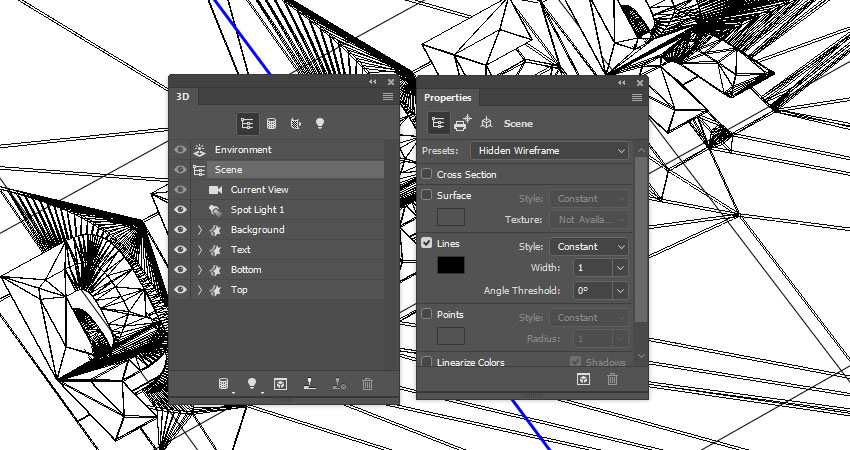Close the 3D panel
This screenshot has height=450, width=850.
pyautogui.click(x=391, y=82)
